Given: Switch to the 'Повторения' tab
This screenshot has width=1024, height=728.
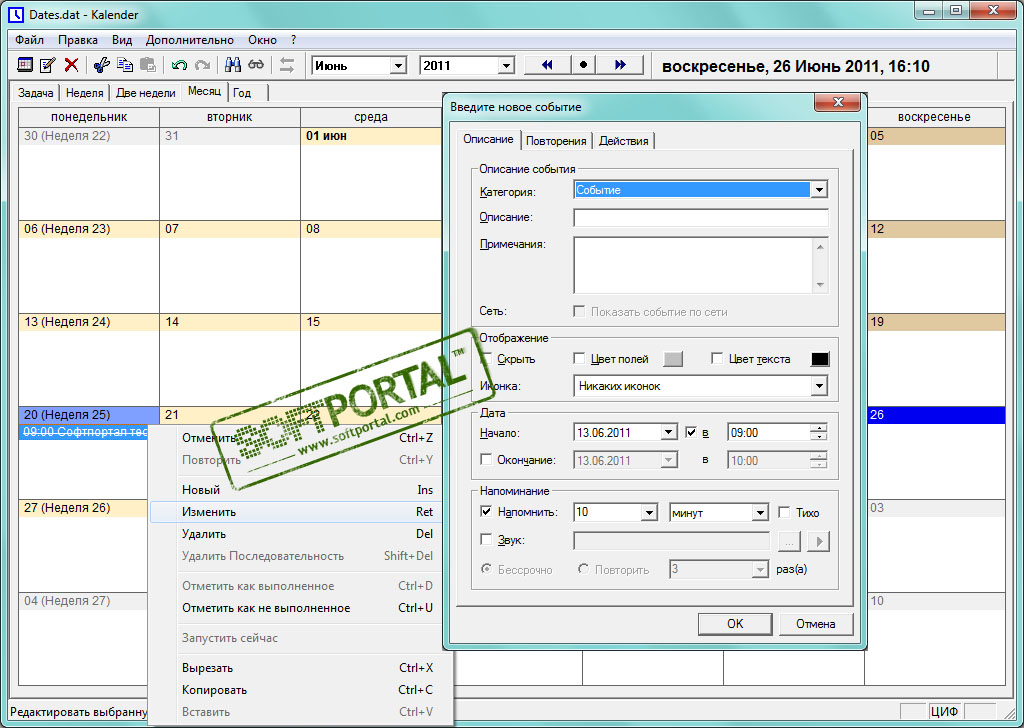Looking at the screenshot, I should [x=556, y=140].
